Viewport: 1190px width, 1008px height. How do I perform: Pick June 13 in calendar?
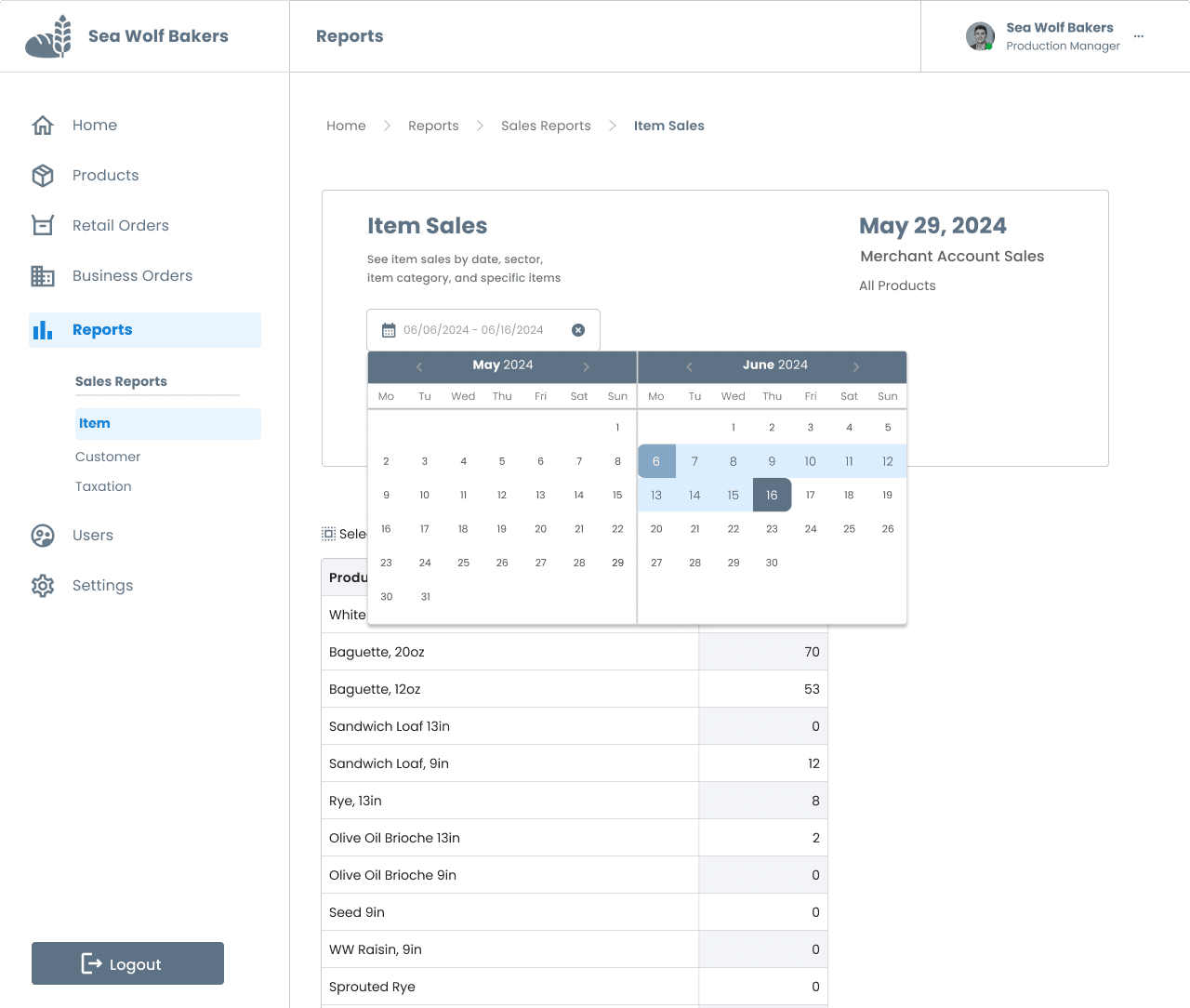click(x=656, y=495)
